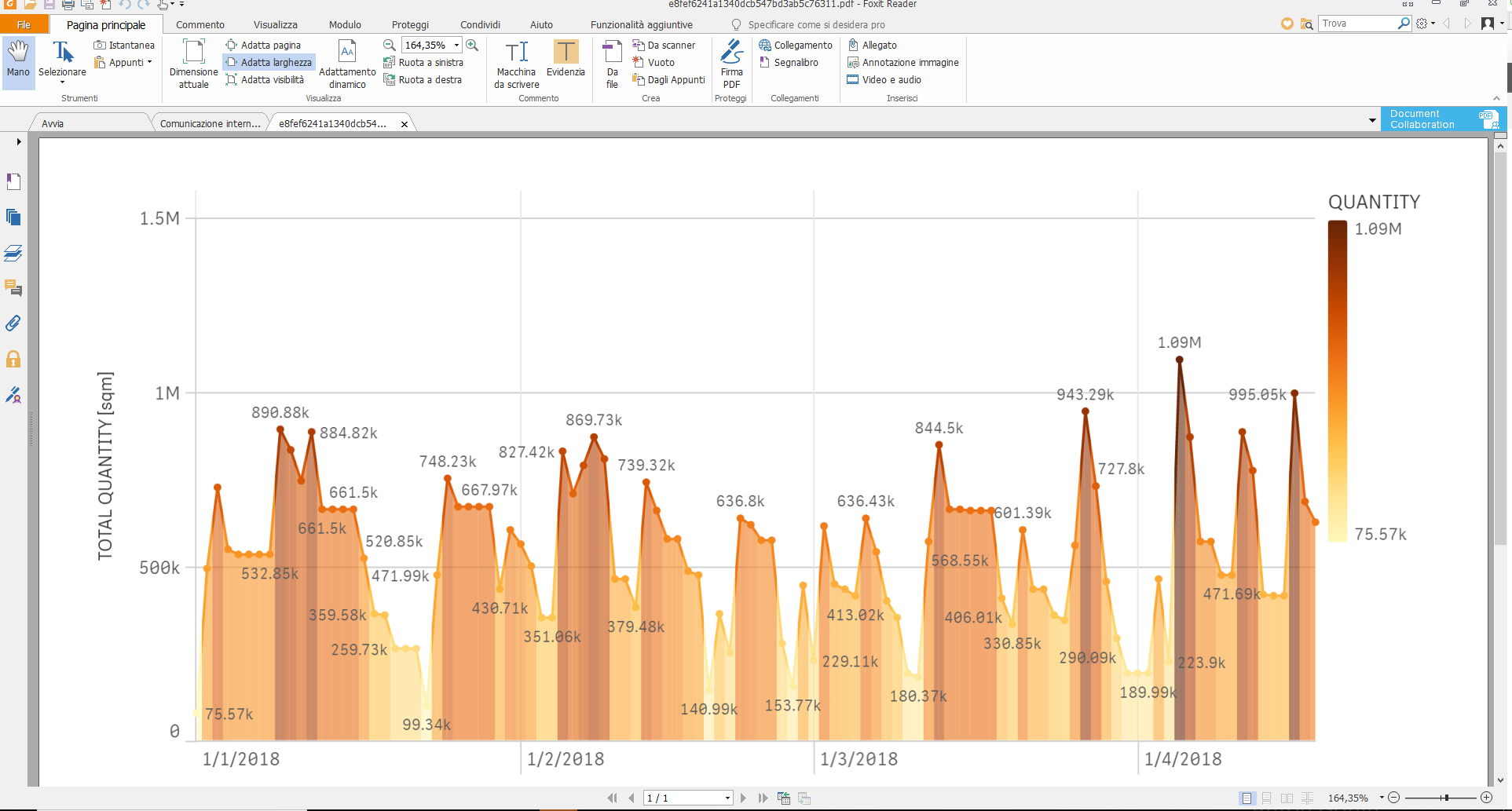Image resolution: width=1512 pixels, height=811 pixels.
Task: Open the Modulo ribbon tab
Action: tap(345, 24)
